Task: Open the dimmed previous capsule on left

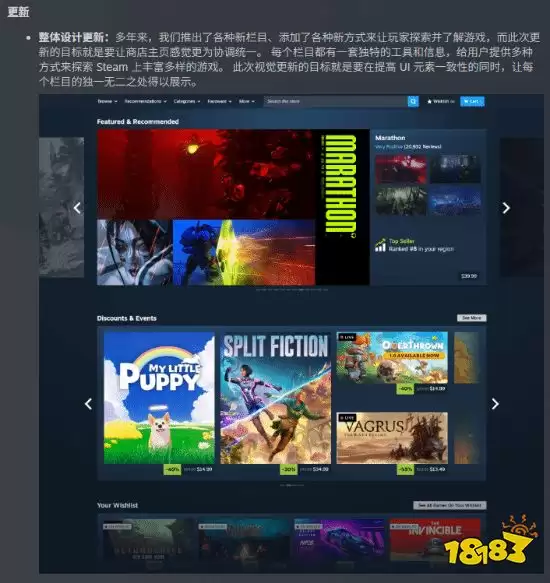Action: [61, 207]
